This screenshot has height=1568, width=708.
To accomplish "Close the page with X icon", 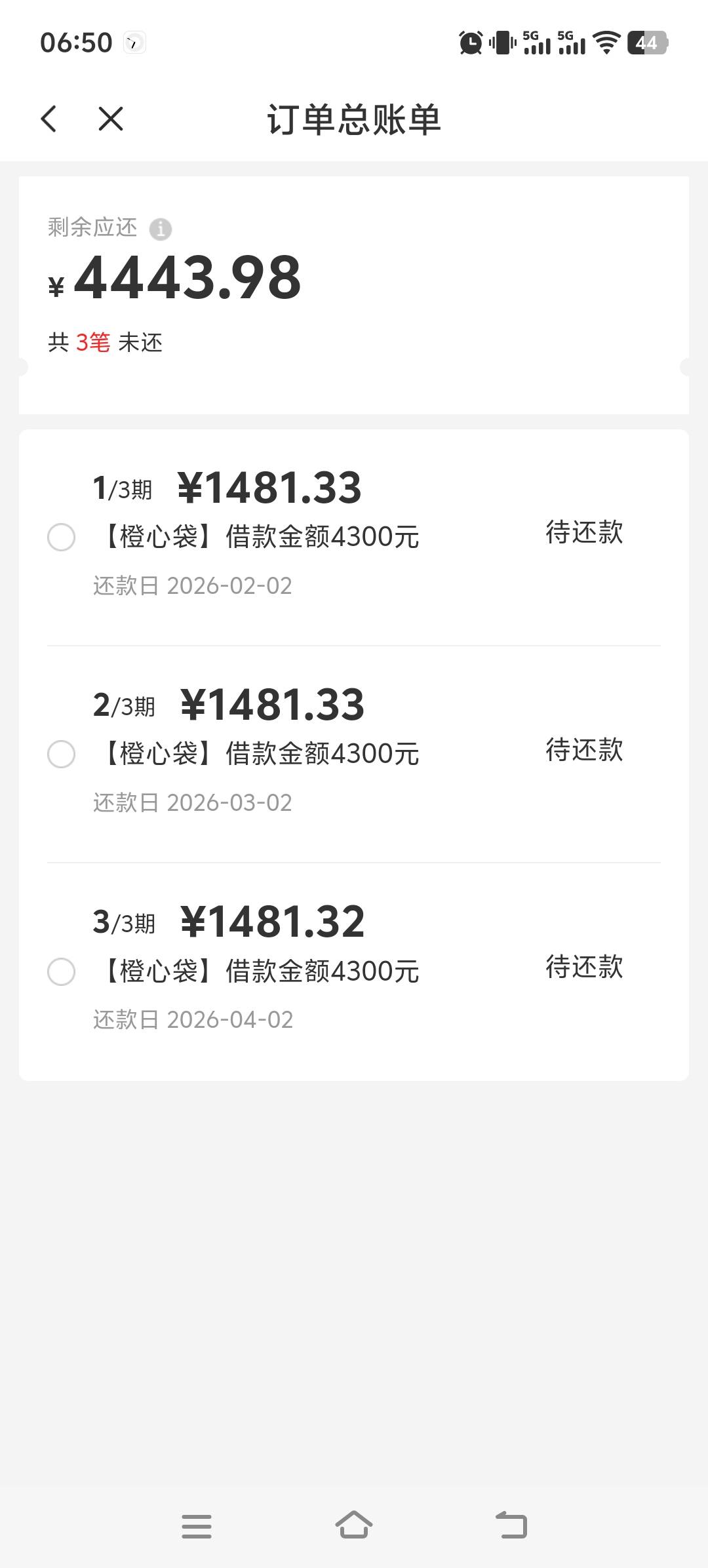I will [x=110, y=119].
